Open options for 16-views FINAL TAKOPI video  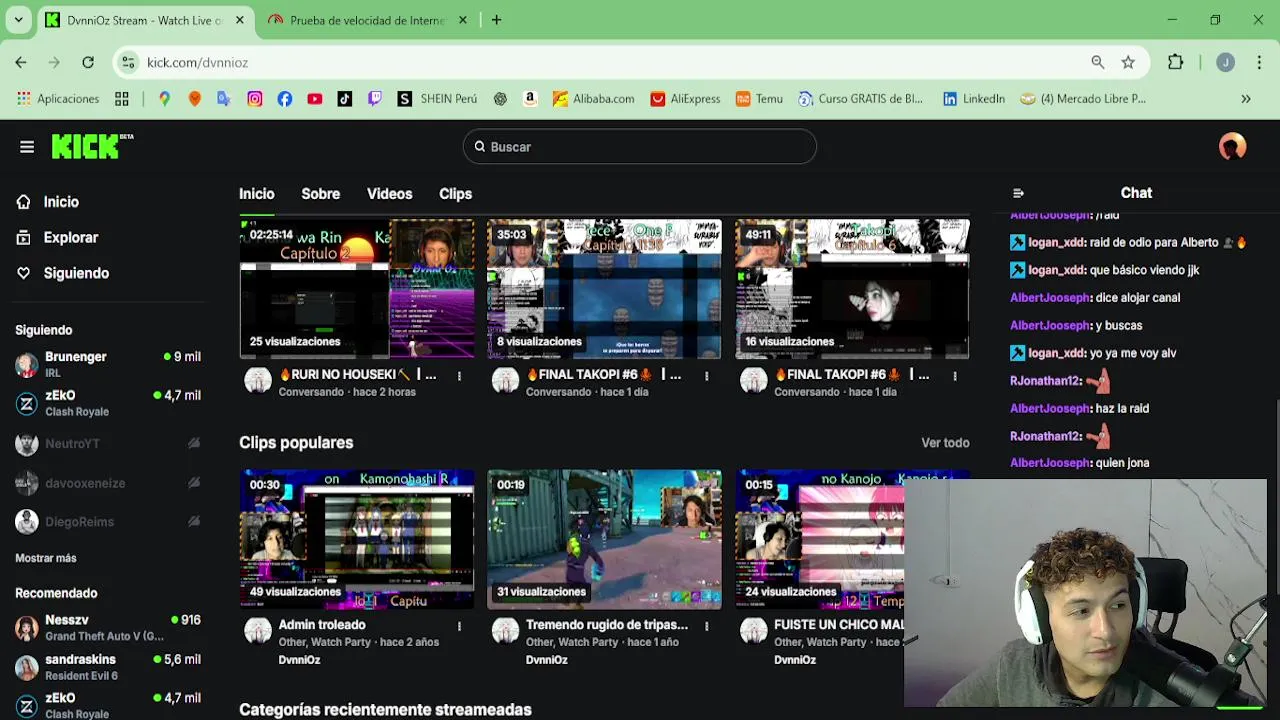tap(954, 376)
